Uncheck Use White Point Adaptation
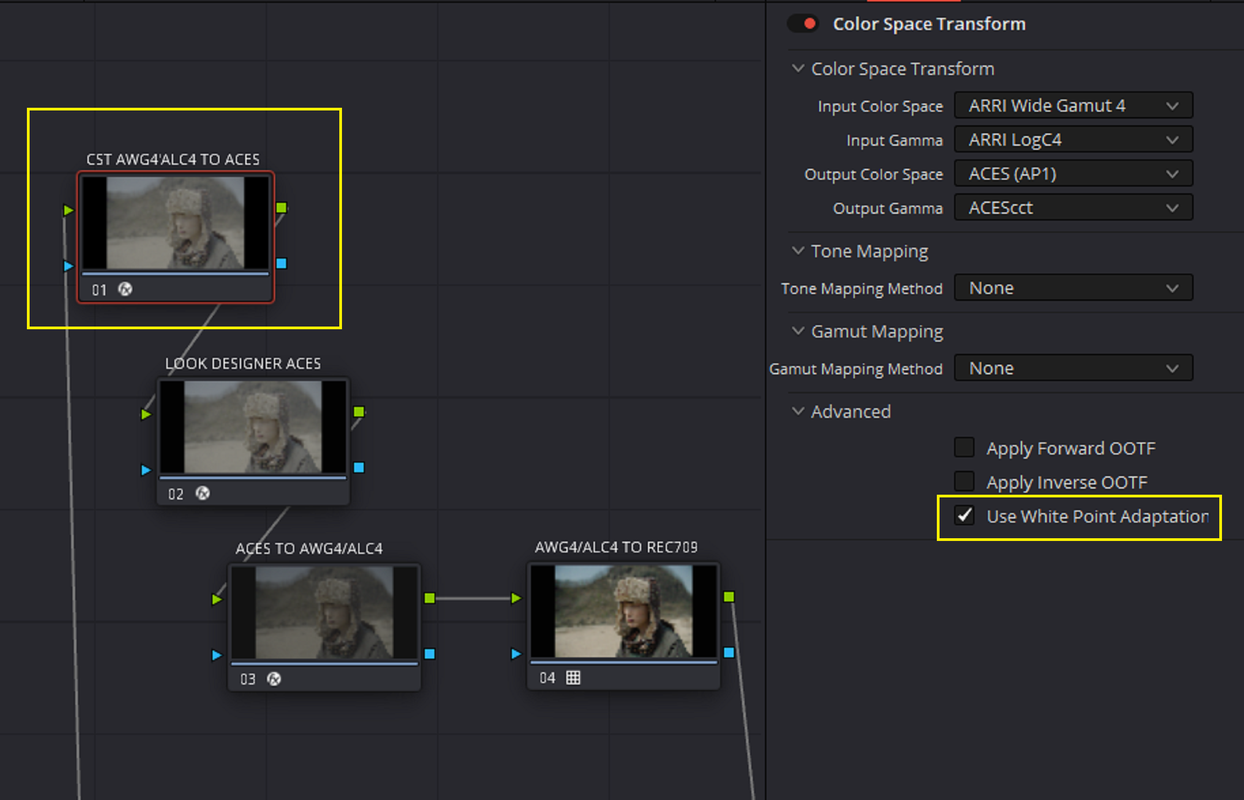This screenshot has height=800, width=1244. [x=964, y=515]
